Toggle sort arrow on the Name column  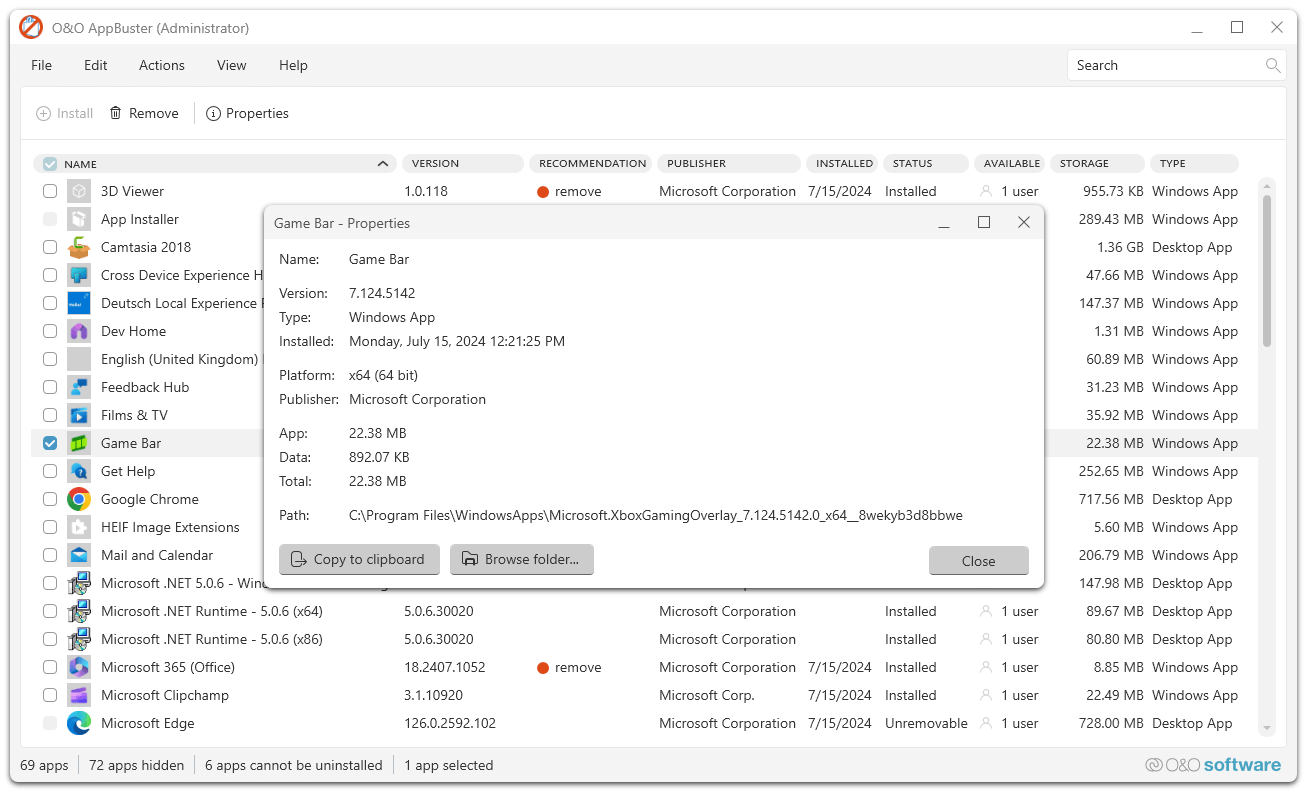click(383, 163)
